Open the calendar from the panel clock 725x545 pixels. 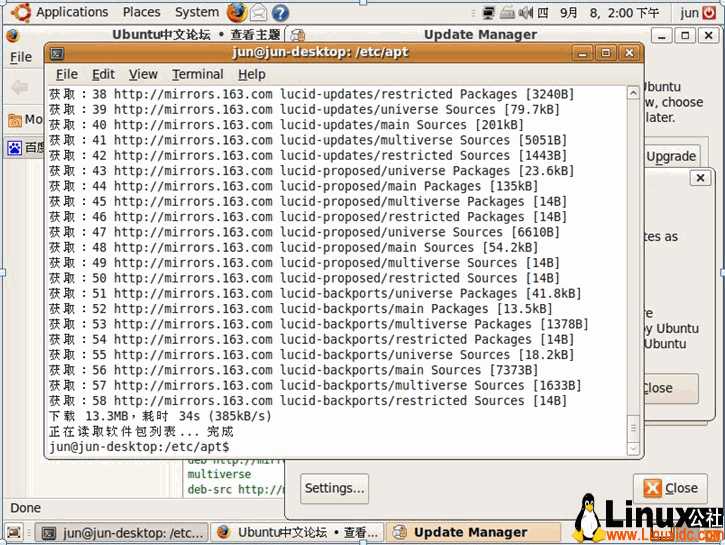point(609,13)
